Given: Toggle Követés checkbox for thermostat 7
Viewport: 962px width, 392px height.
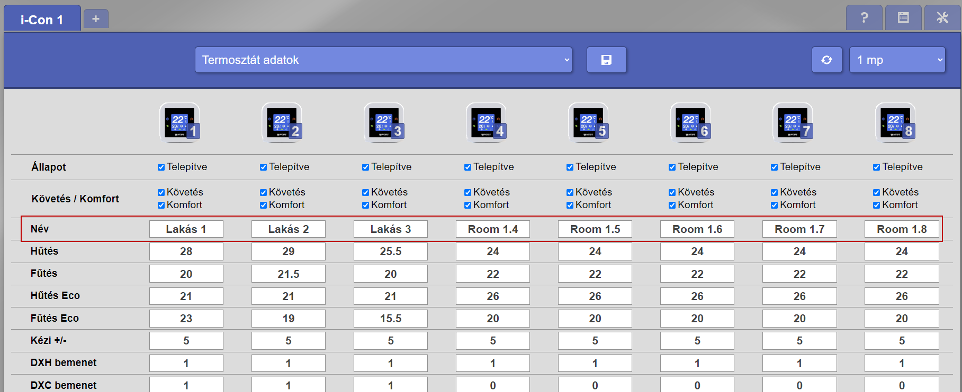Looking at the screenshot, I should point(774,192).
